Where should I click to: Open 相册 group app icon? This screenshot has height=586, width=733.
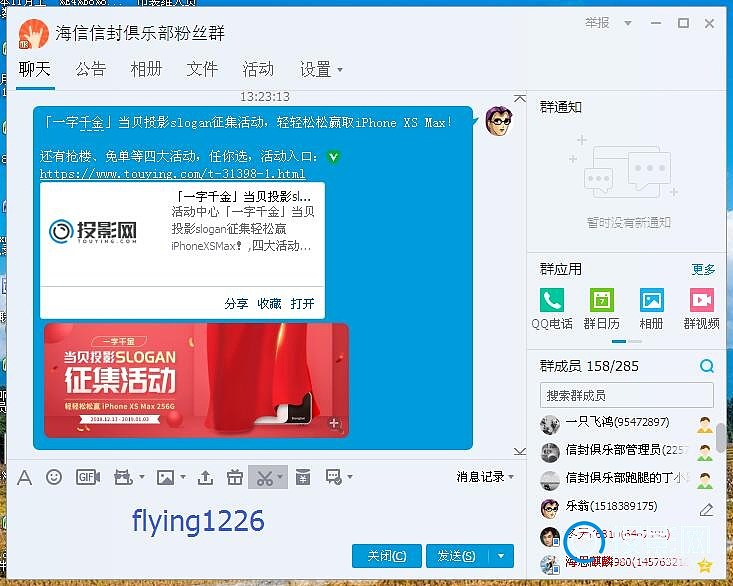[652, 300]
